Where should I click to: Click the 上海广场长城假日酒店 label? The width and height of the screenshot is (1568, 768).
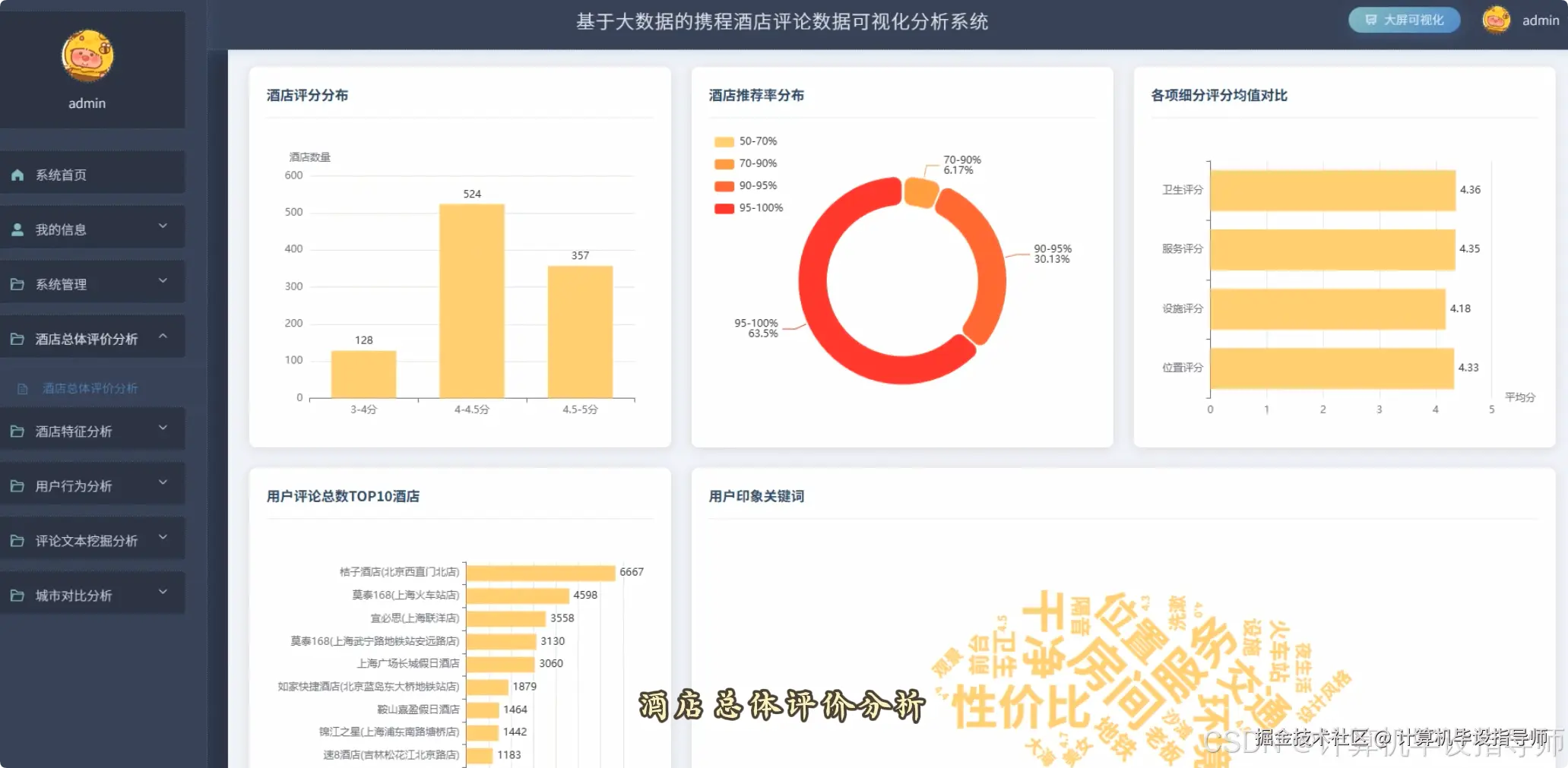[408, 663]
